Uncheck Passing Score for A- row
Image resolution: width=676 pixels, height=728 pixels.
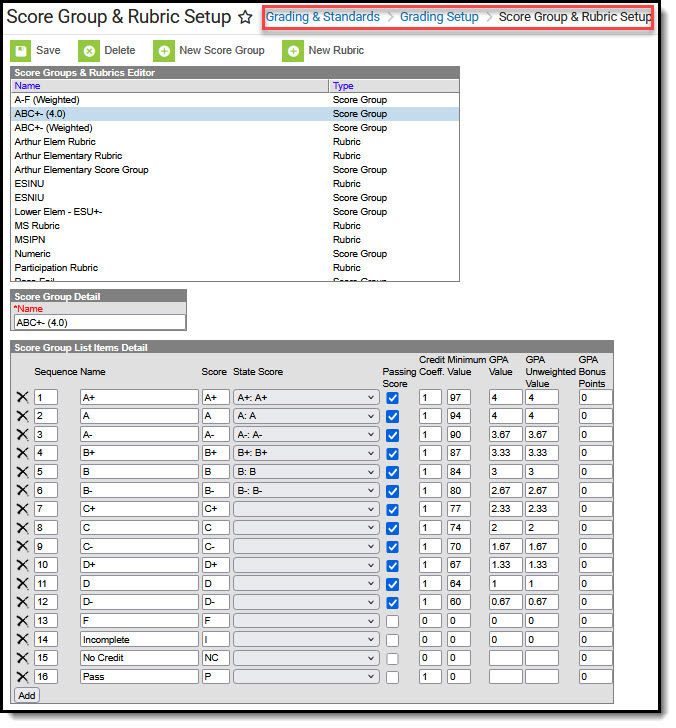[392, 436]
